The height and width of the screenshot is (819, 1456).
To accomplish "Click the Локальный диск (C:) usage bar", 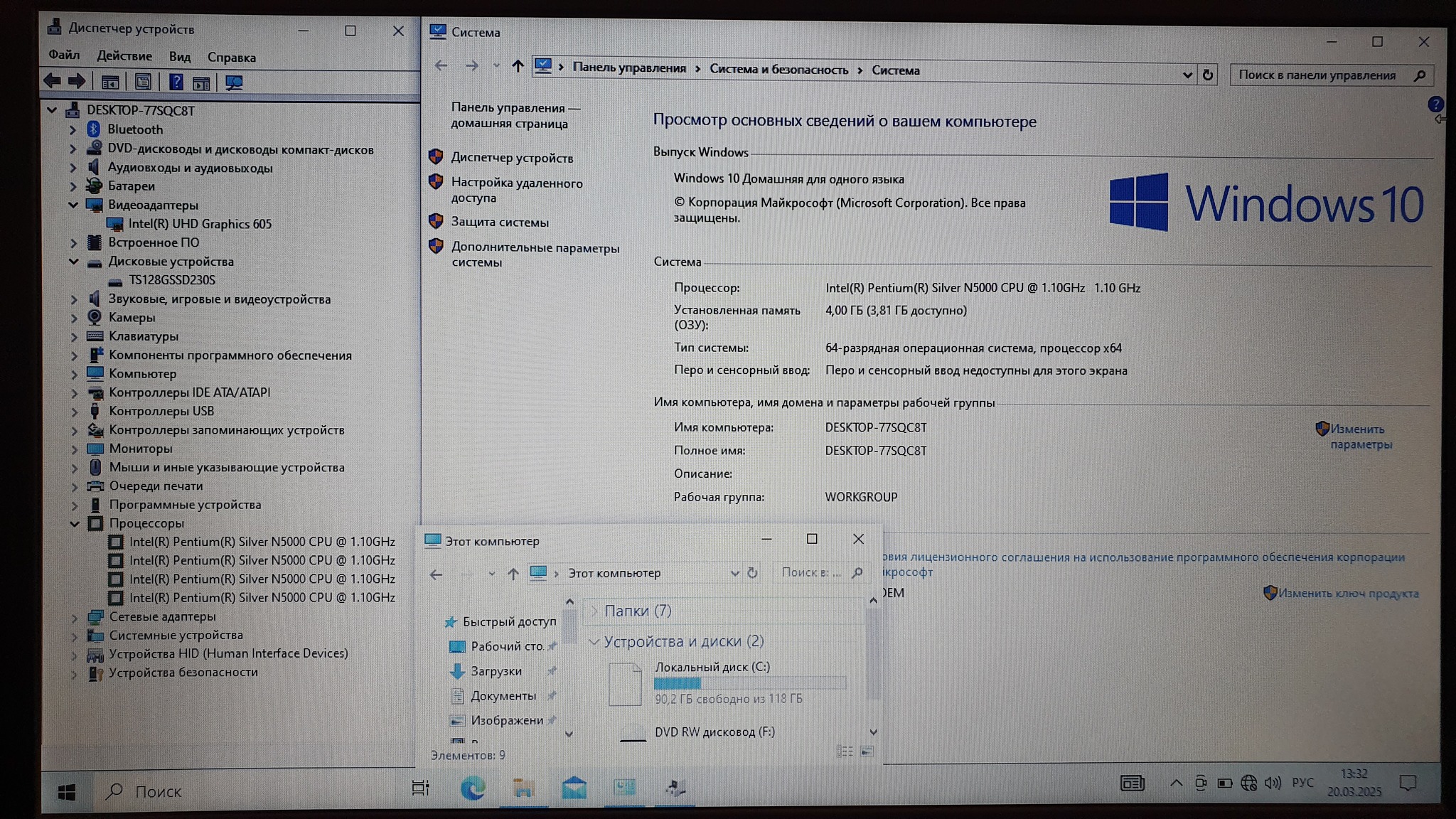I will pyautogui.click(x=749, y=683).
